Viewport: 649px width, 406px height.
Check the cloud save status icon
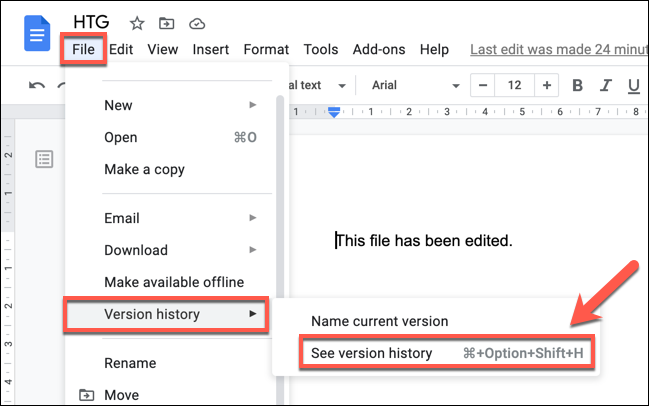click(196, 23)
